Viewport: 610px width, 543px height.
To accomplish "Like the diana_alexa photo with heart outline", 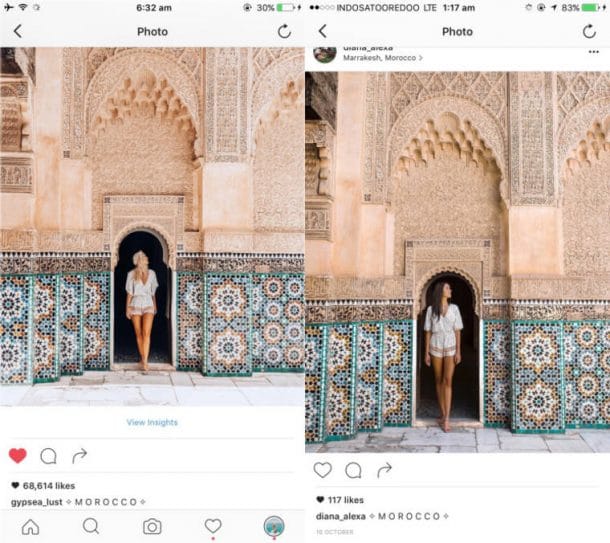I will coord(323,470).
